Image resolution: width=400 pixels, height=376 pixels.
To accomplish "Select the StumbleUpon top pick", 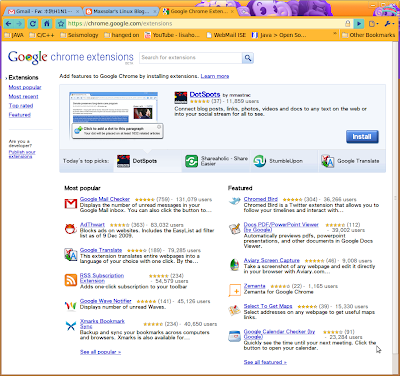I will (285, 161).
